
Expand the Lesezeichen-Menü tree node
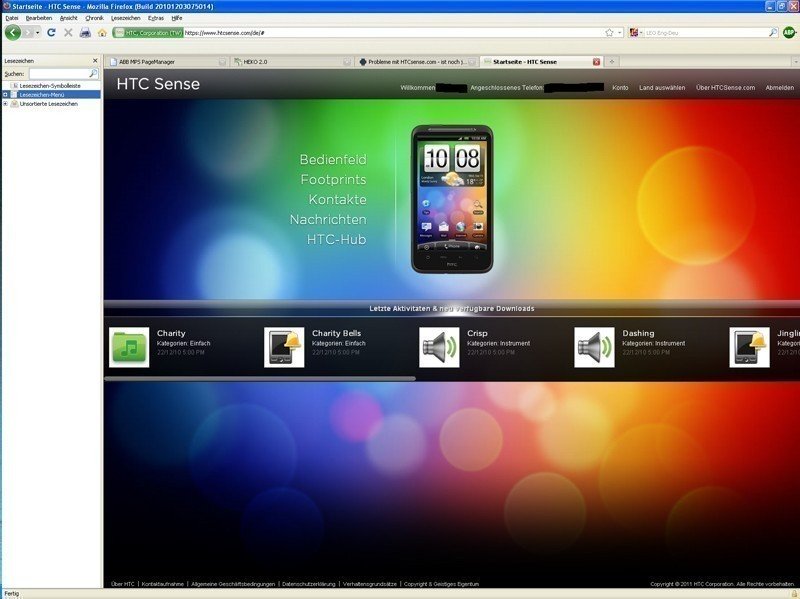pos(5,94)
